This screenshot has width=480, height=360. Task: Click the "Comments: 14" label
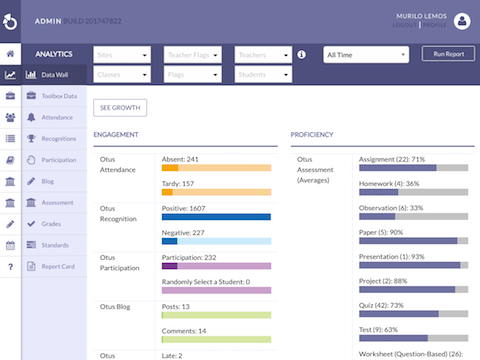coord(184,331)
